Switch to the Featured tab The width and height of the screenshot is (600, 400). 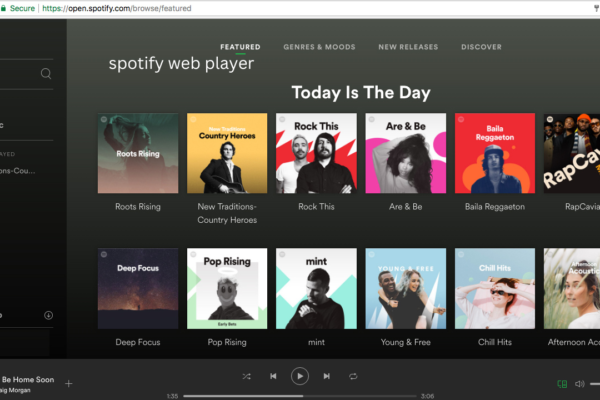click(x=240, y=47)
